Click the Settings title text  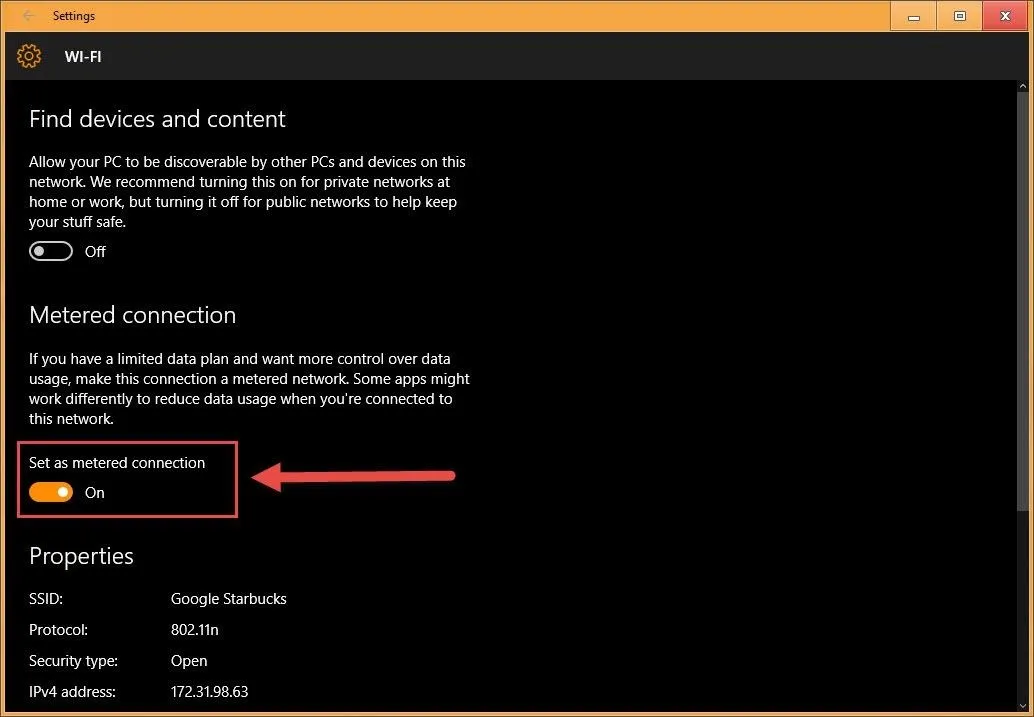(x=74, y=16)
